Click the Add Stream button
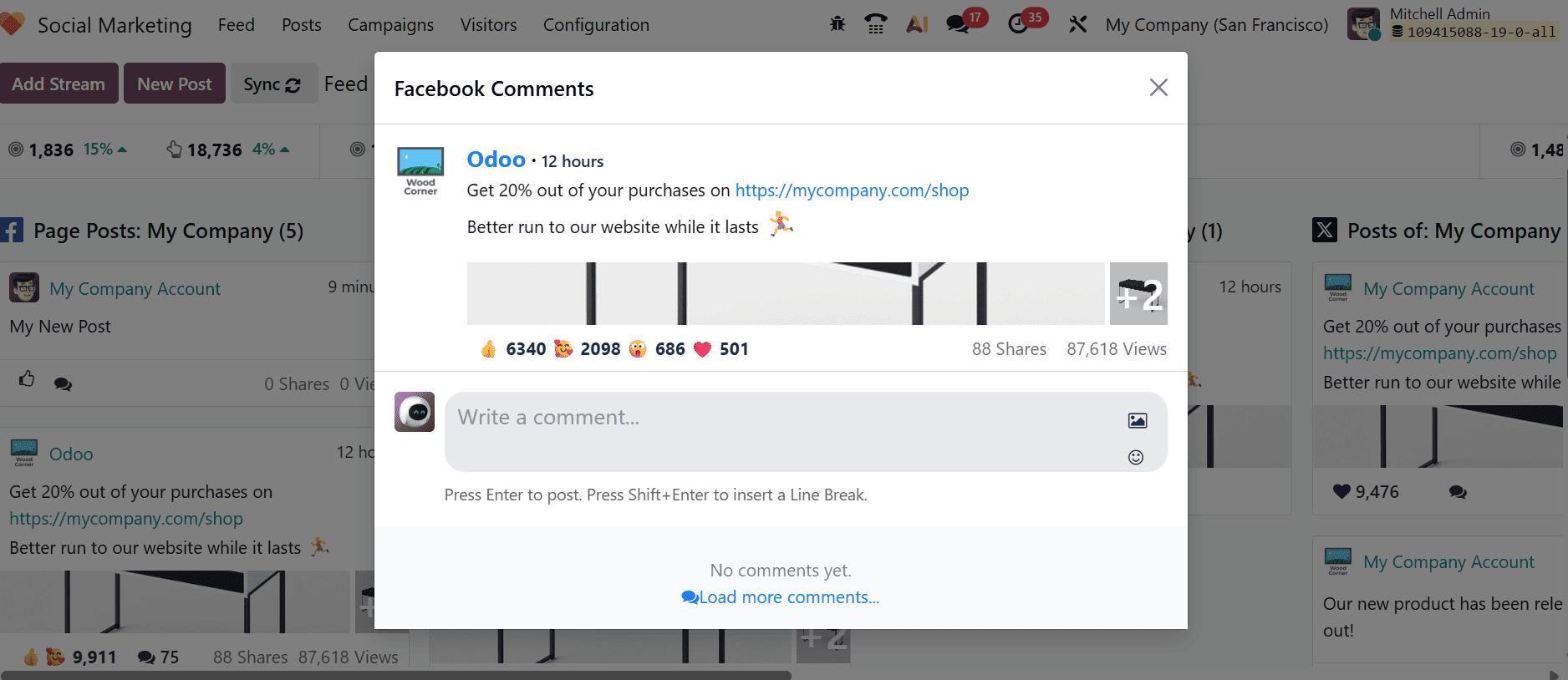The image size is (1568, 680). 59,84
